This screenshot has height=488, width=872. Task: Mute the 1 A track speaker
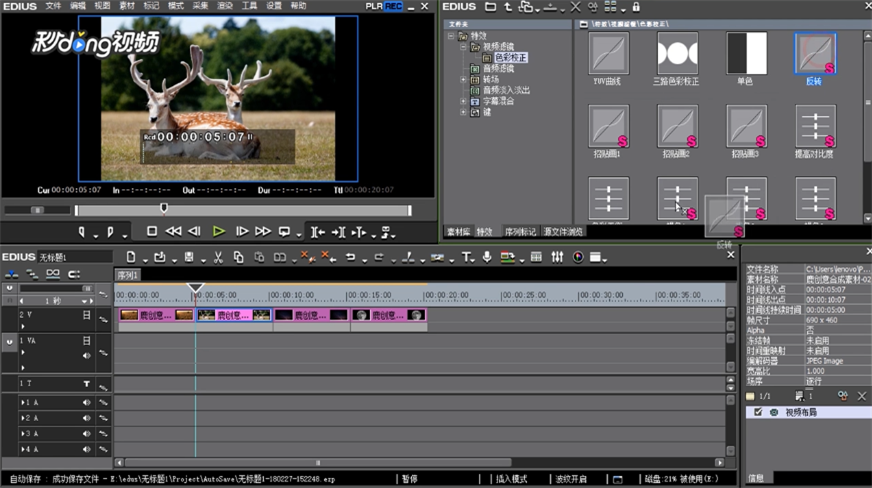(87, 402)
